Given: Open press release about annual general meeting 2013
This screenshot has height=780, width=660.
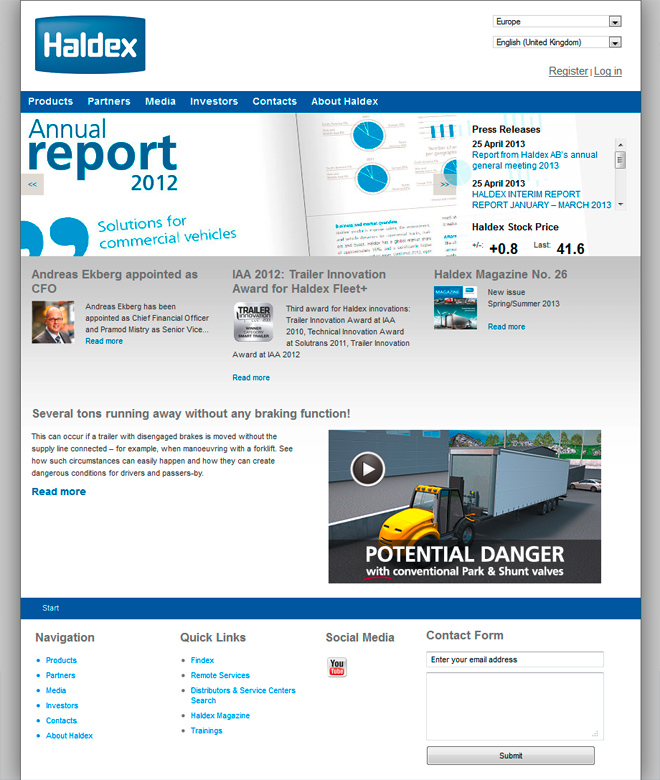Looking at the screenshot, I should coord(535,160).
